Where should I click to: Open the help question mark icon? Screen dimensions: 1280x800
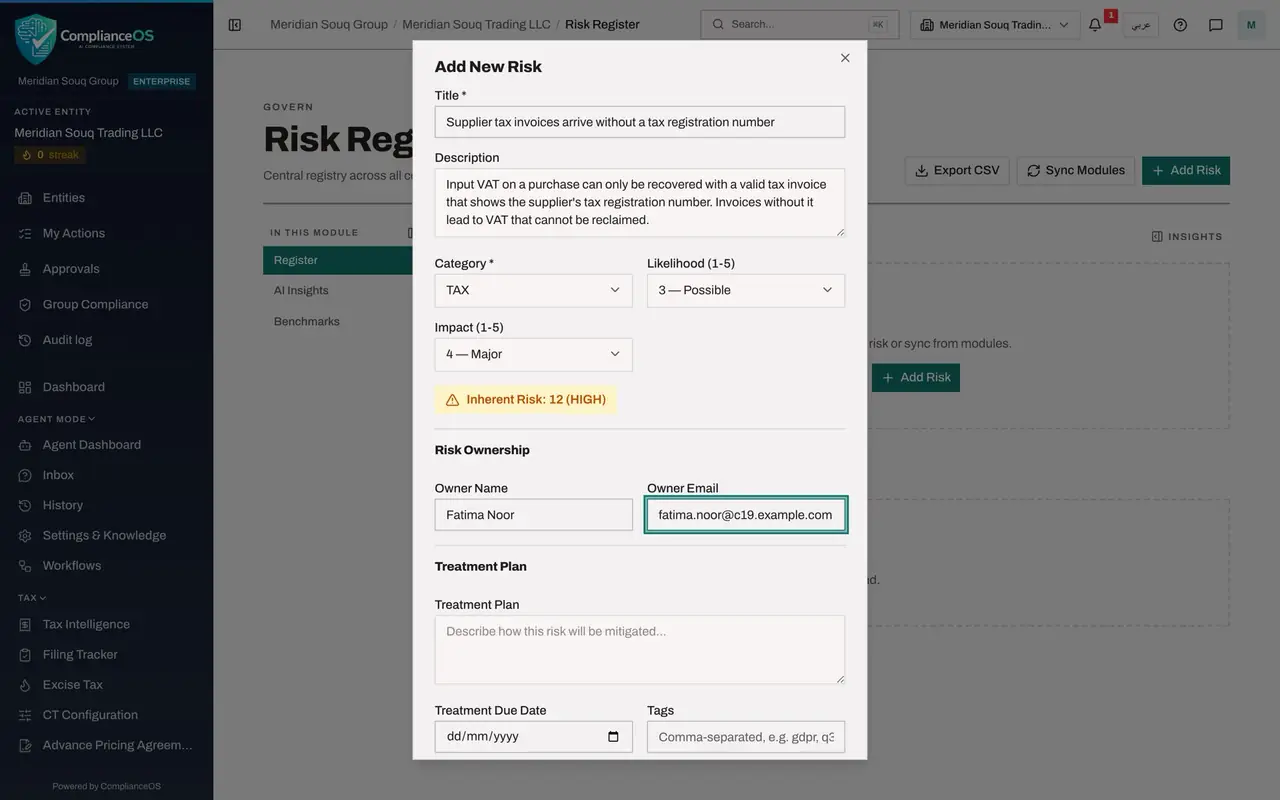coord(1180,25)
